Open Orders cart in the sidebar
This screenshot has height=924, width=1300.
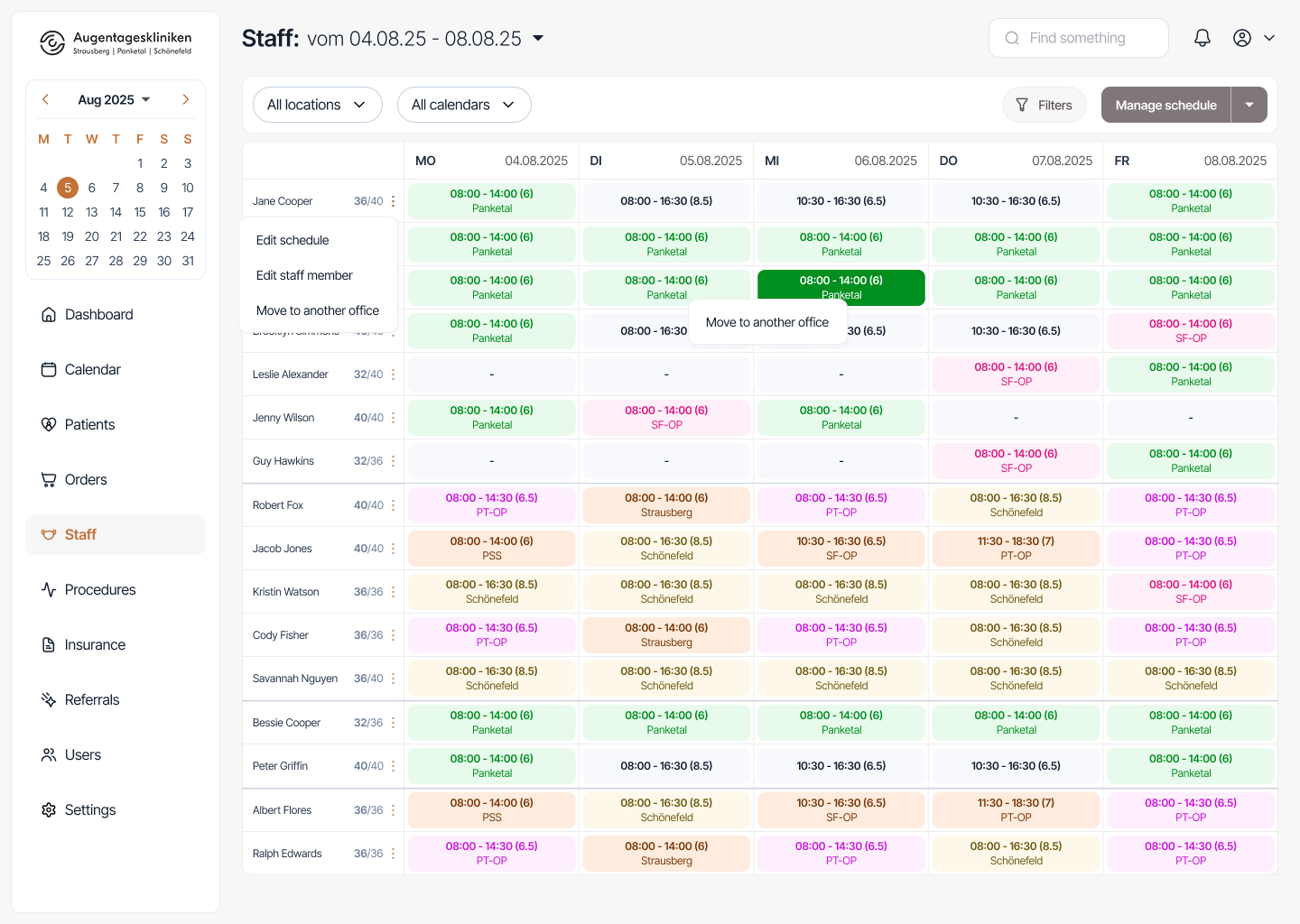point(86,480)
